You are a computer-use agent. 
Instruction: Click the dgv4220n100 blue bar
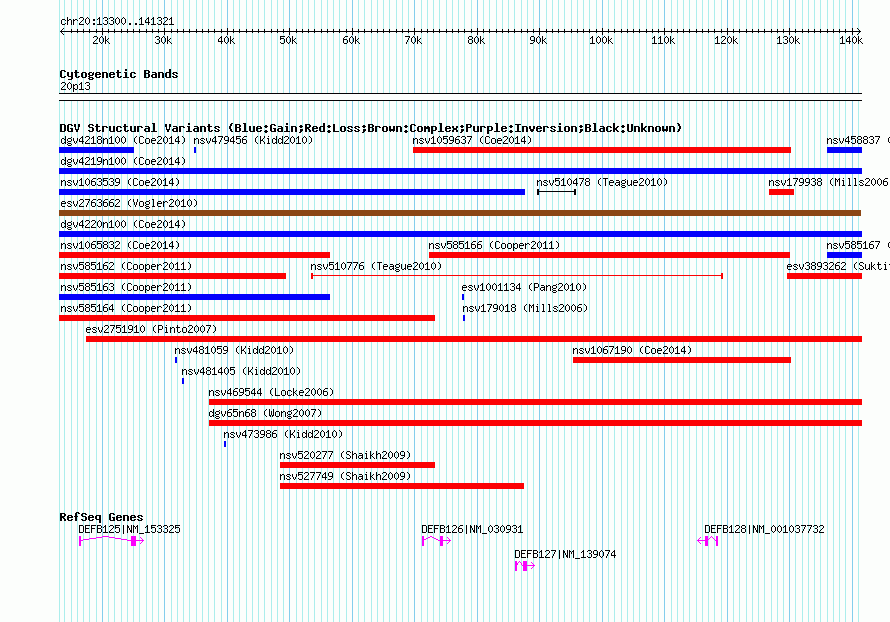click(x=460, y=234)
